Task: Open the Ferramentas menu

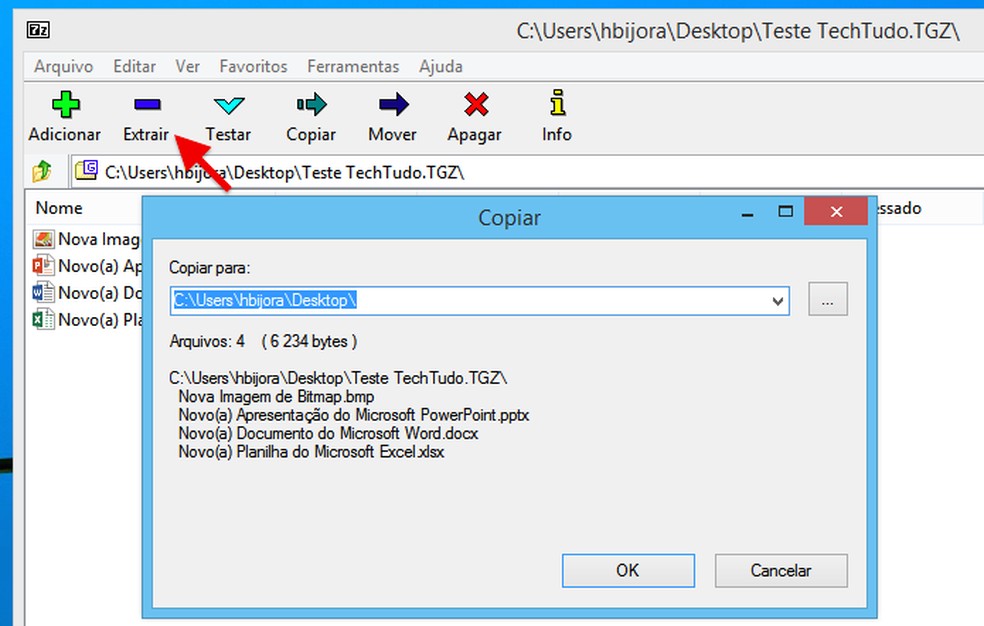Action: 352,66
